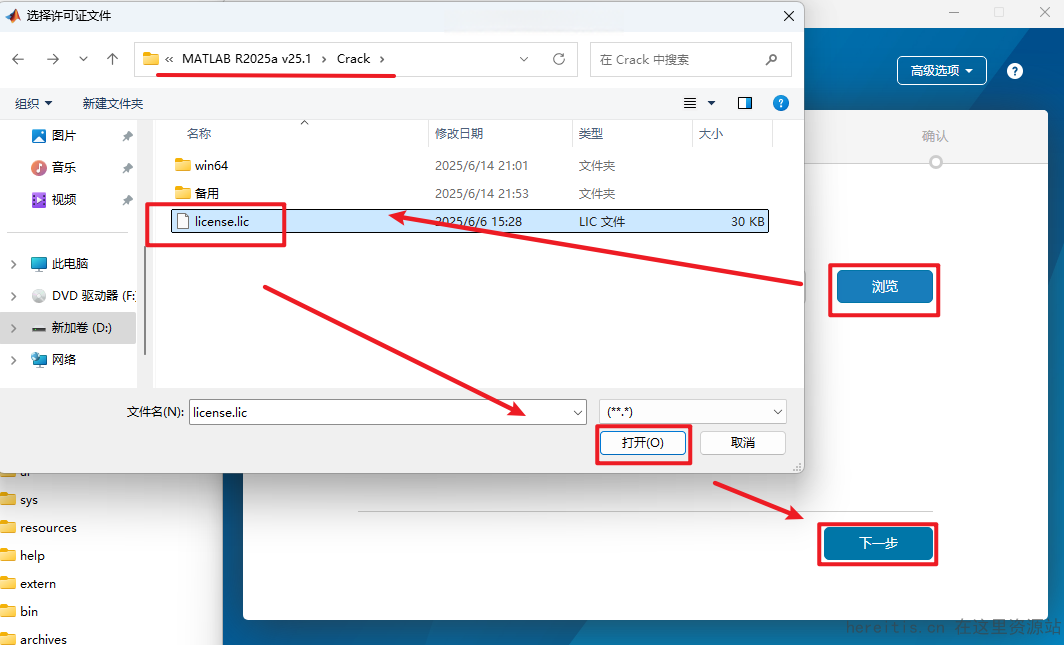The height and width of the screenshot is (645, 1064).
Task: Toggle the preview pane icon
Action: click(x=744, y=103)
